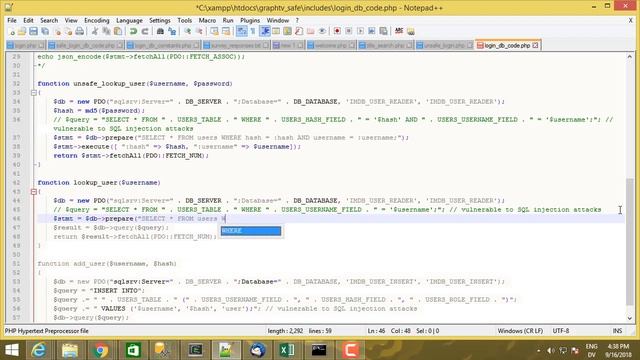This screenshot has height=360, width=640.
Task: Click the 4:38 PM taskbar clock
Action: coord(618,347)
